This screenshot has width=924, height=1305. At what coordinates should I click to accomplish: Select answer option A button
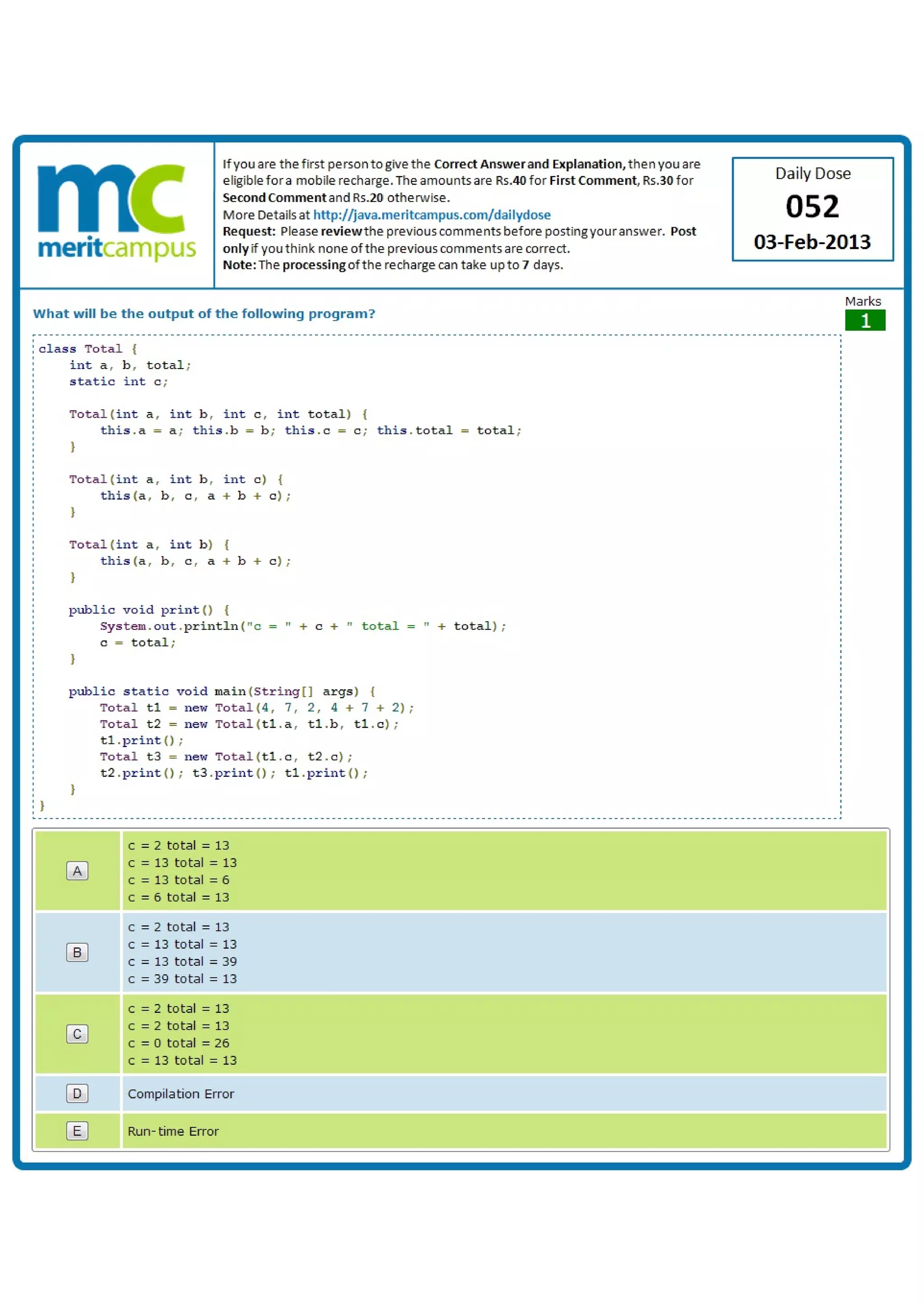click(78, 871)
